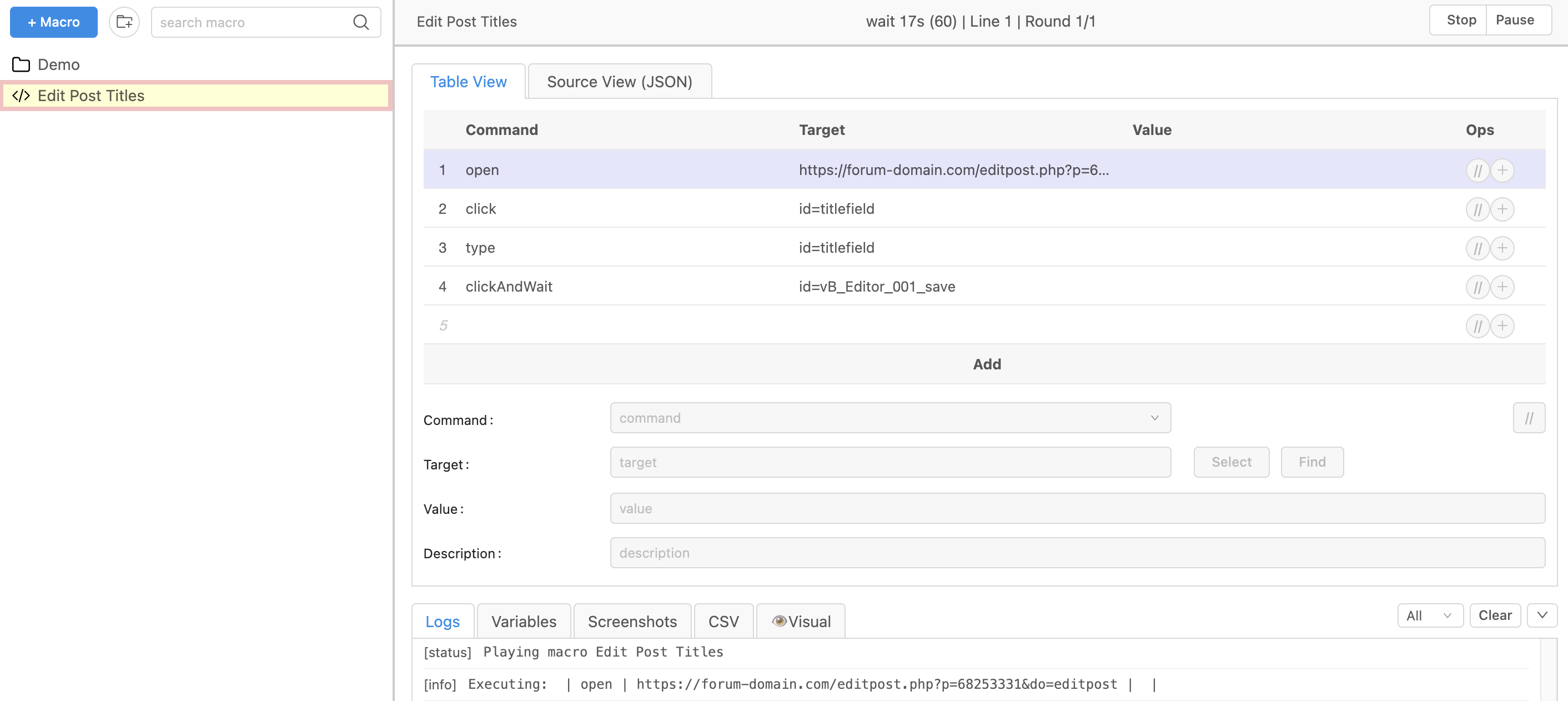Add a command after the type row
Image resolution: width=1568 pixels, height=701 pixels.
[x=1502, y=248]
